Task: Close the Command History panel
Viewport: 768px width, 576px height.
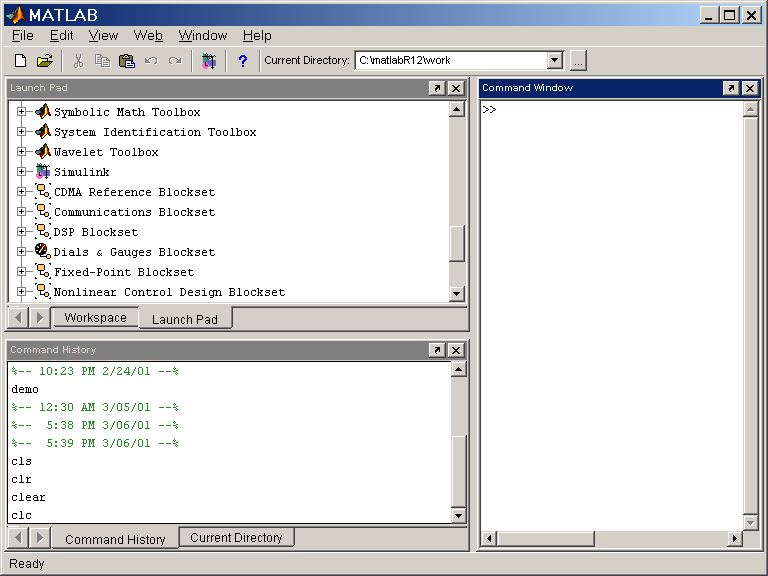Action: [456, 350]
